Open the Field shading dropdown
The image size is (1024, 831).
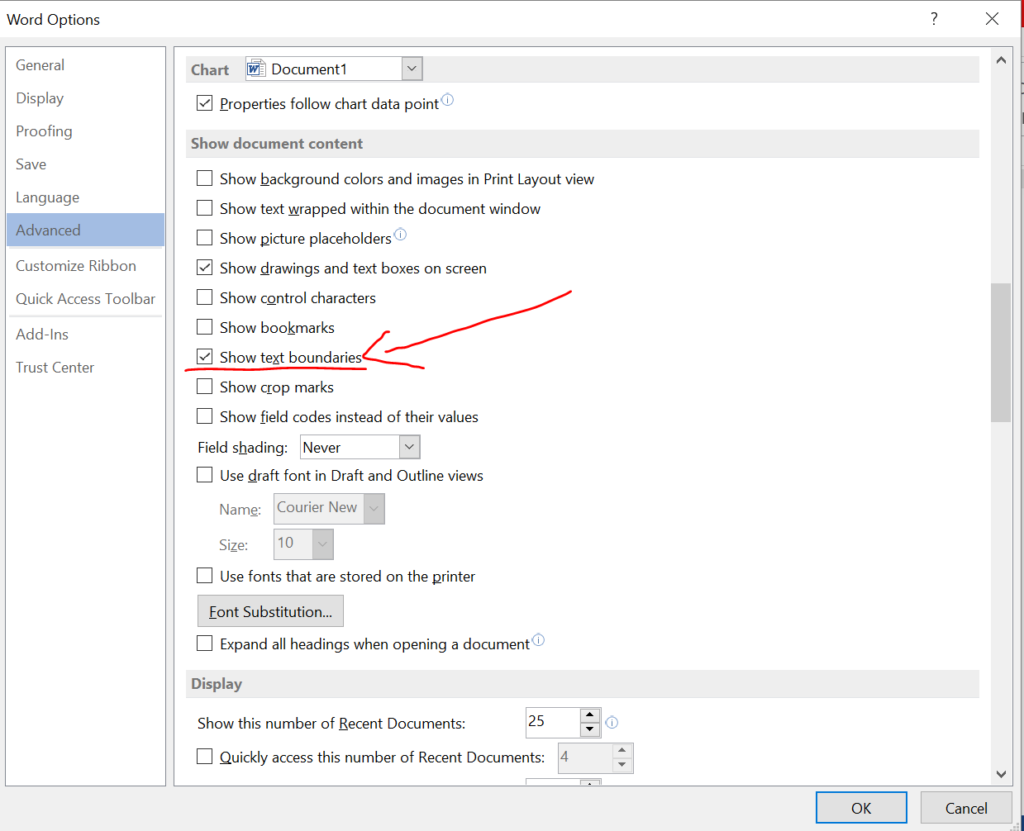point(409,447)
